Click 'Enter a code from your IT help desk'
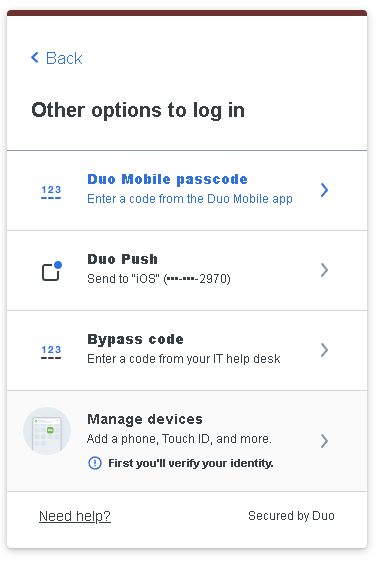Screen dimensions: 381x564 pyautogui.click(x=184, y=359)
